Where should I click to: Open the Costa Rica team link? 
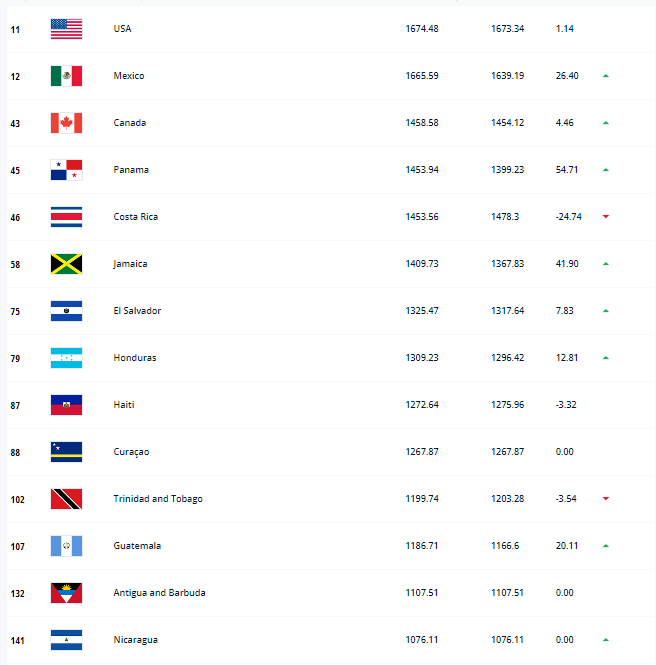point(136,217)
